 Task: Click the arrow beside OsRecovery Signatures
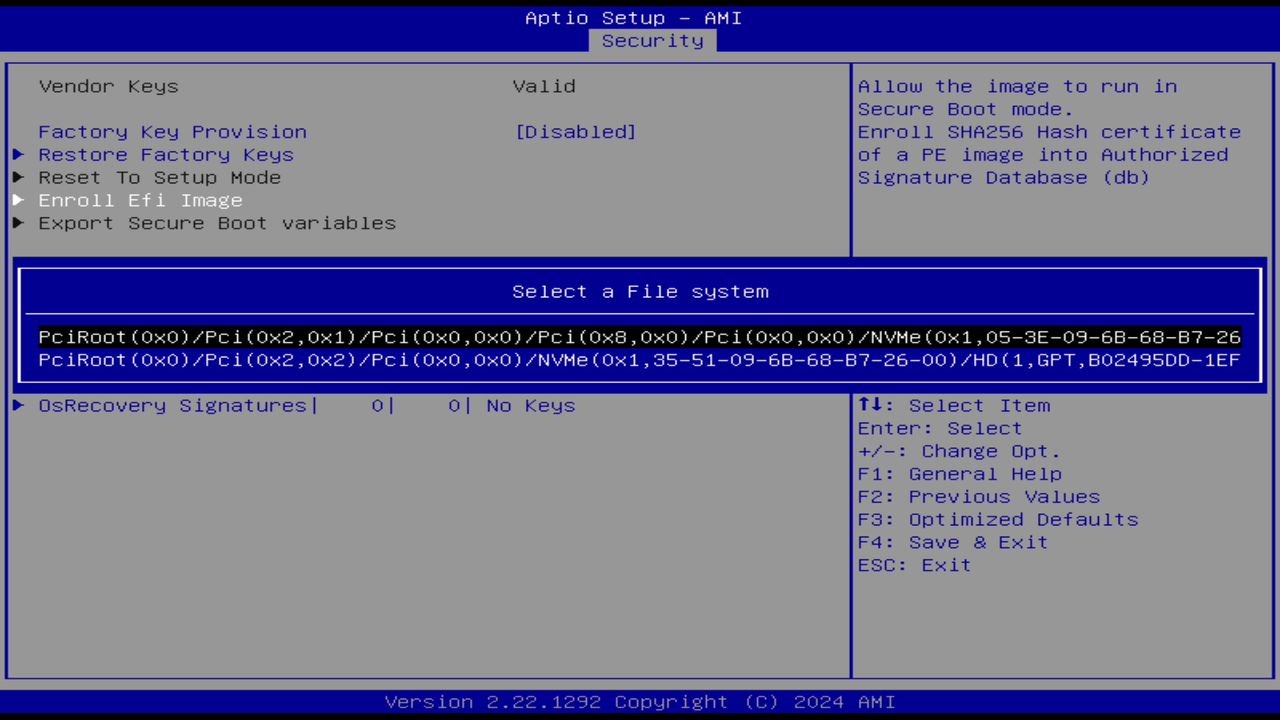click(x=19, y=406)
